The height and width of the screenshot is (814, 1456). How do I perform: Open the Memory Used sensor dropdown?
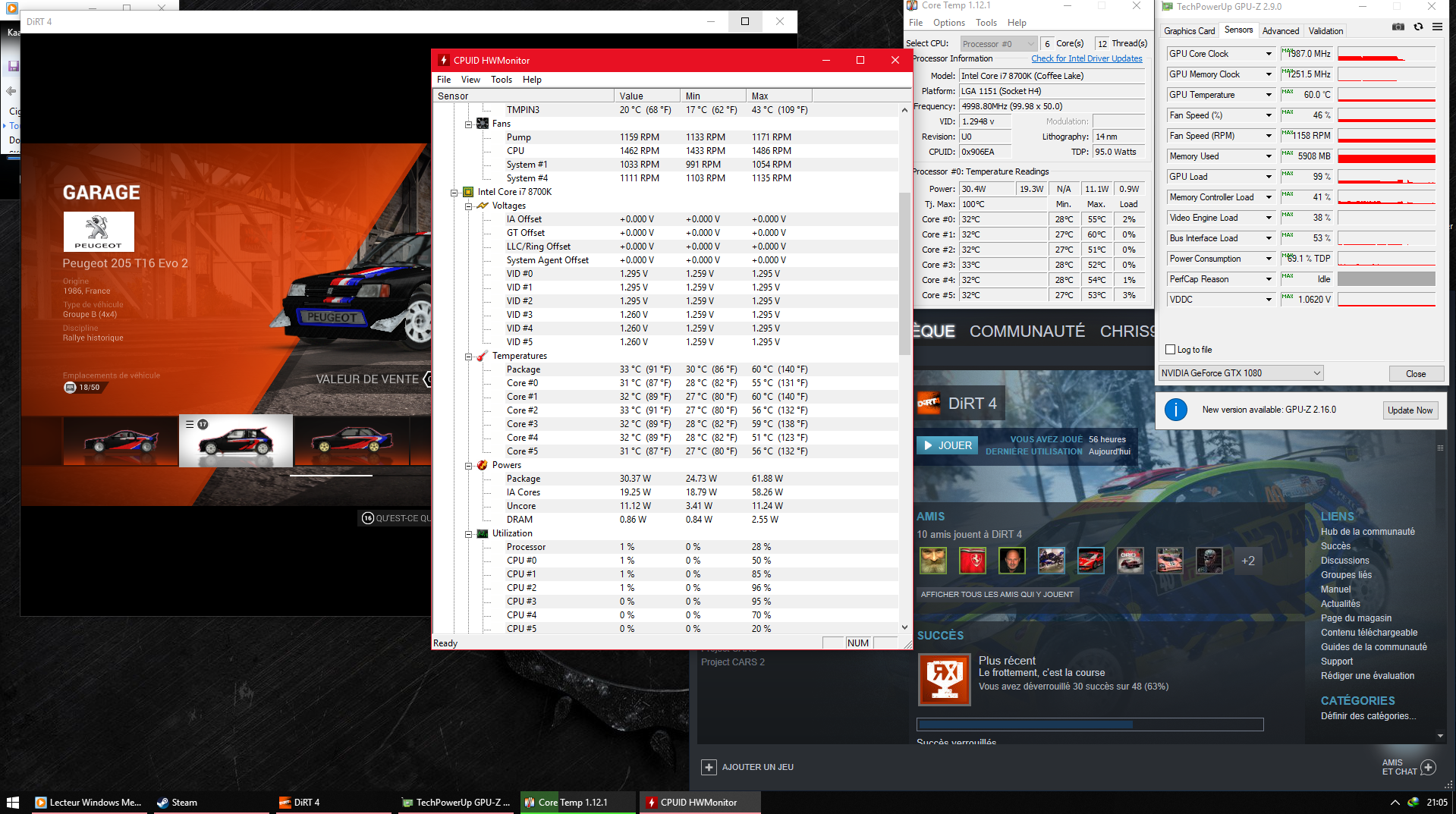tap(1269, 156)
